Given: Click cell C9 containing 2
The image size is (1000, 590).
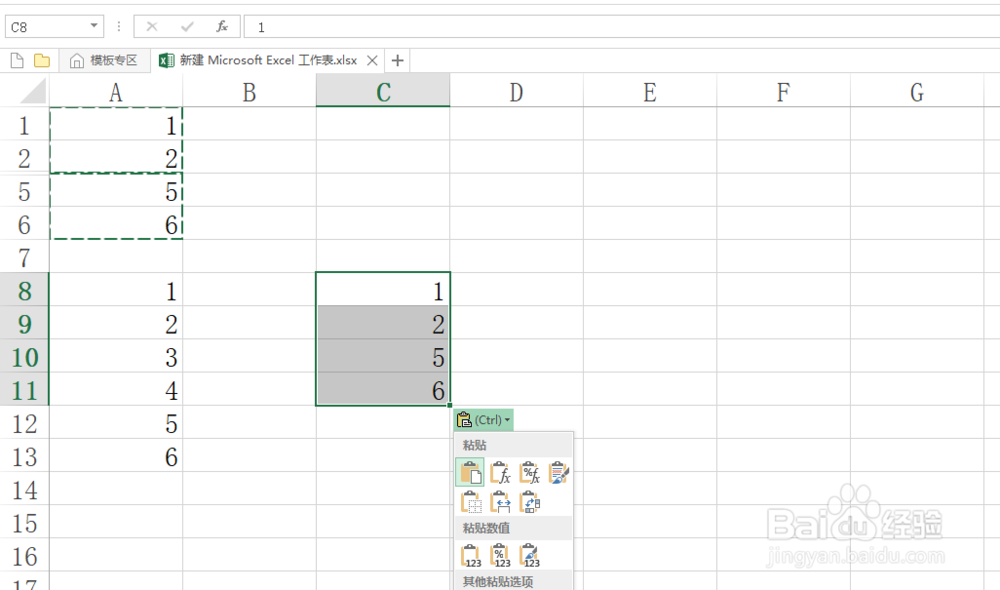Looking at the screenshot, I should pos(383,323).
